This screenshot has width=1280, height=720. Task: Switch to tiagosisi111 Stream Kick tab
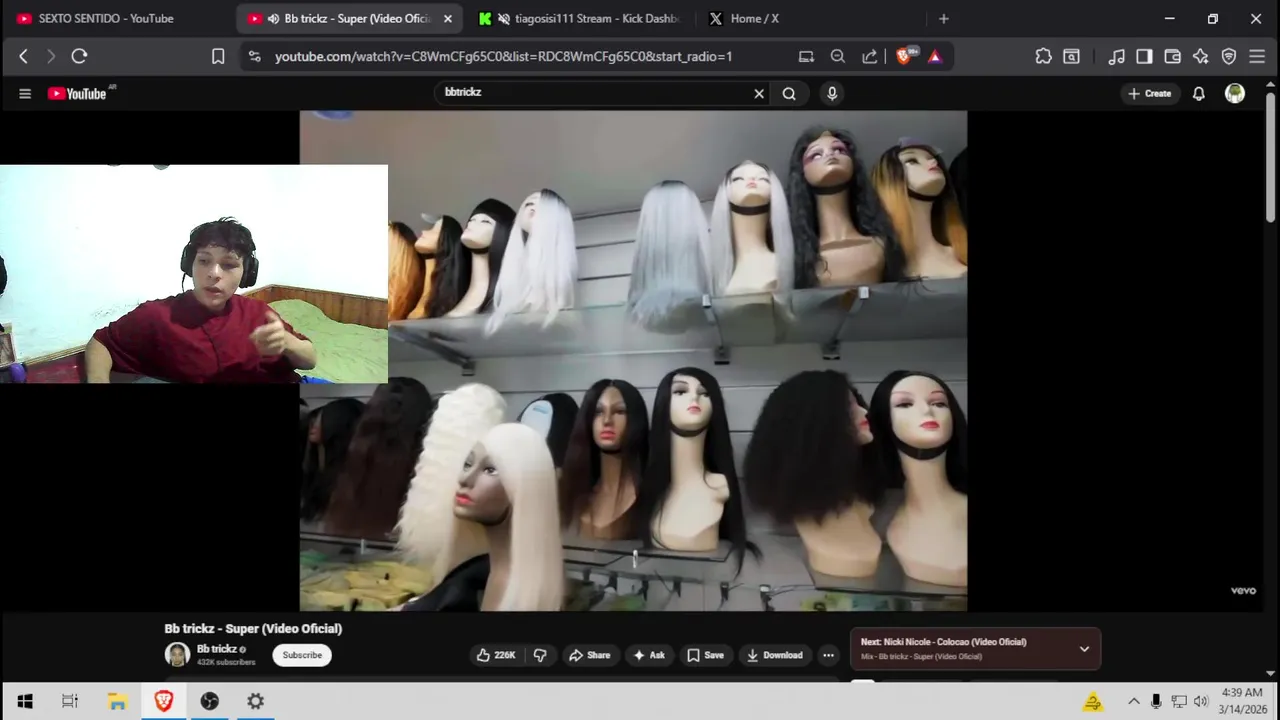(x=580, y=18)
